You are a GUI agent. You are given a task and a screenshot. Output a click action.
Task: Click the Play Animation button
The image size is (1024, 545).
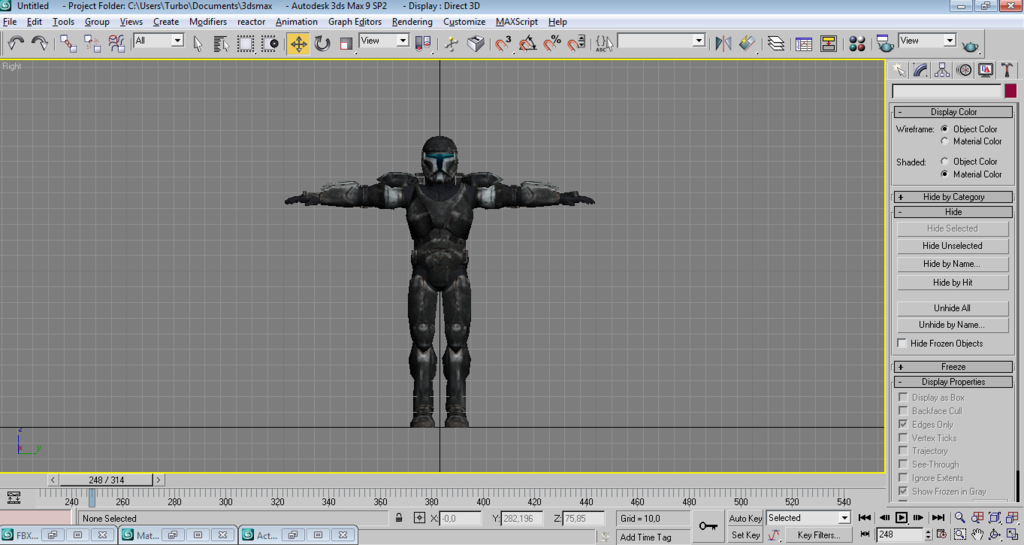(x=901, y=518)
